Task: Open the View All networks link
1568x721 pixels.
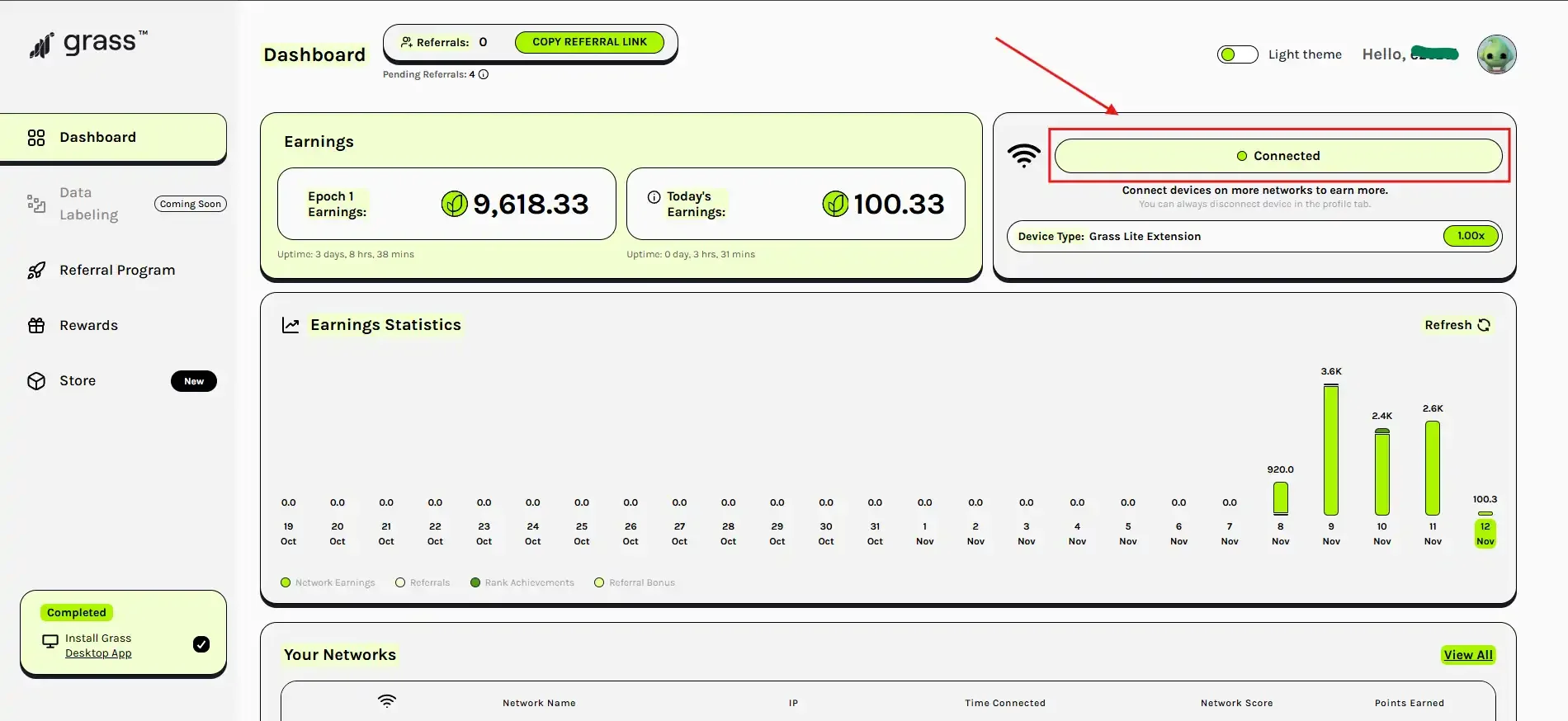Action: click(1468, 655)
